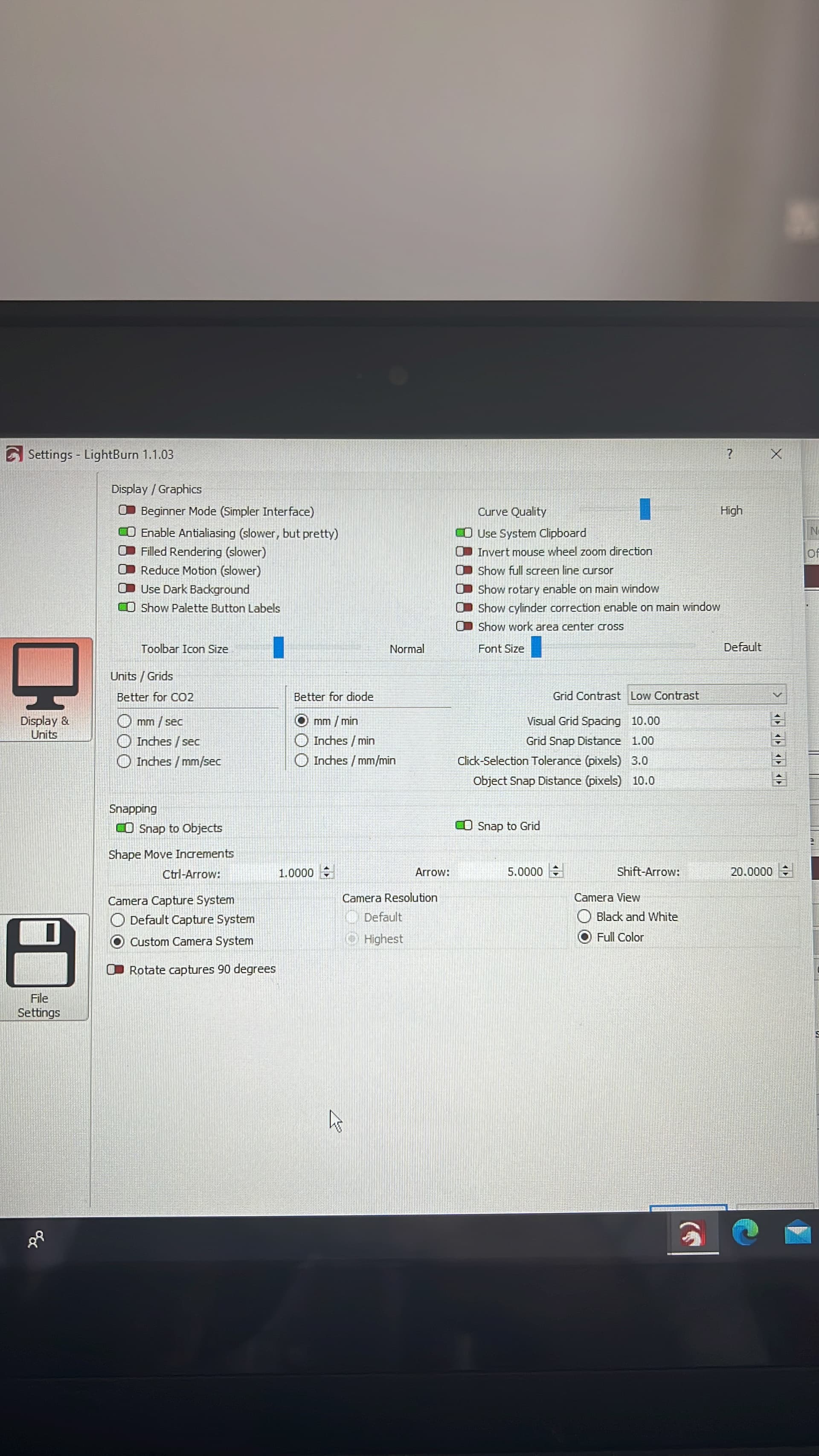Click the Toolbar Icon Size slider handle
Screen dimensions: 819x1456
coord(279,648)
